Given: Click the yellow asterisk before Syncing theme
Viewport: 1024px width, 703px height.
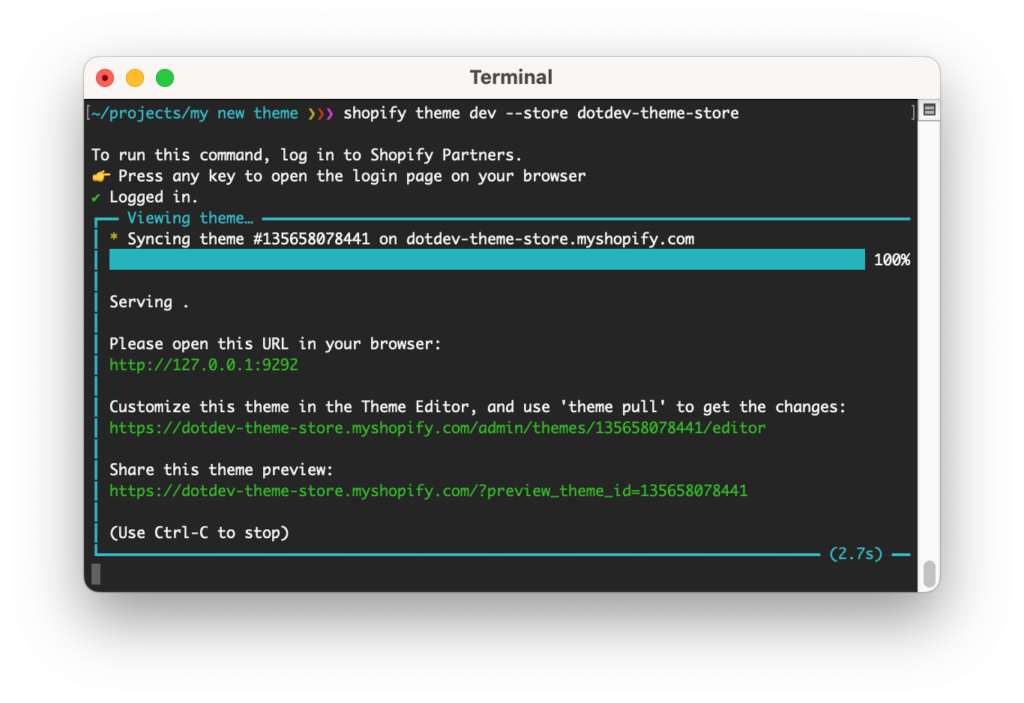Looking at the screenshot, I should (114, 237).
